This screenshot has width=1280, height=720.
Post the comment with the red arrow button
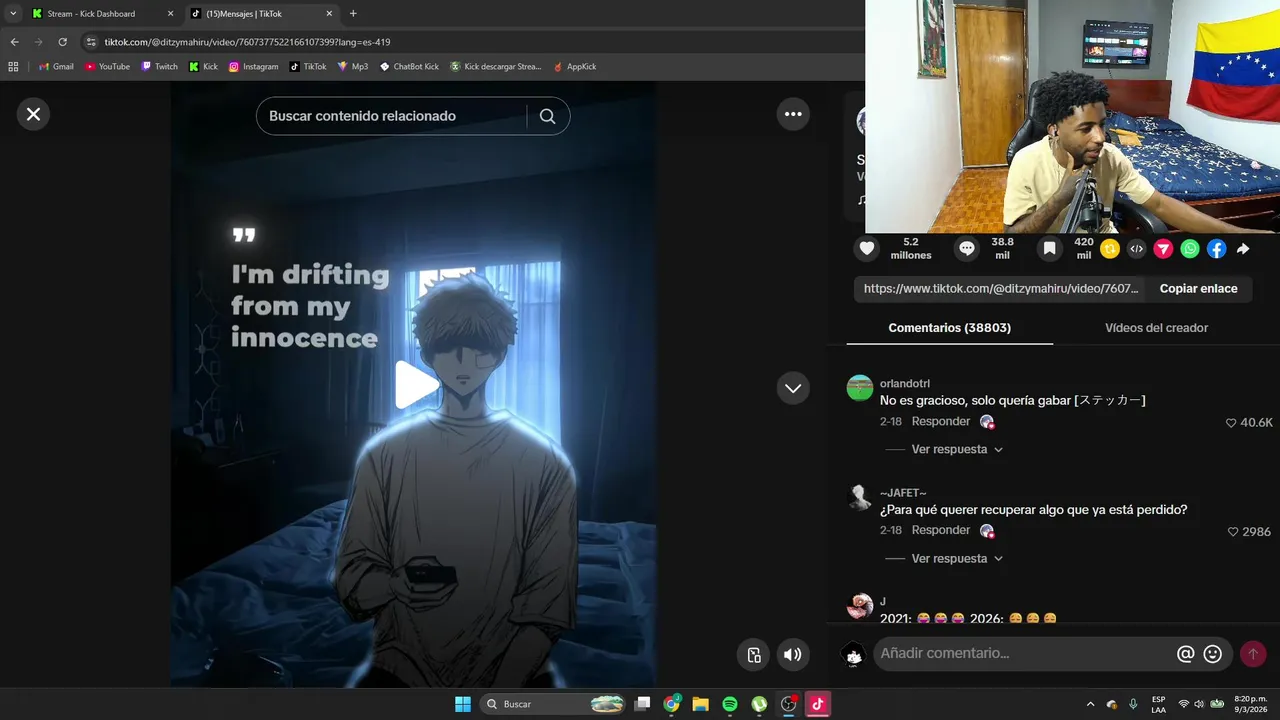pos(1252,654)
